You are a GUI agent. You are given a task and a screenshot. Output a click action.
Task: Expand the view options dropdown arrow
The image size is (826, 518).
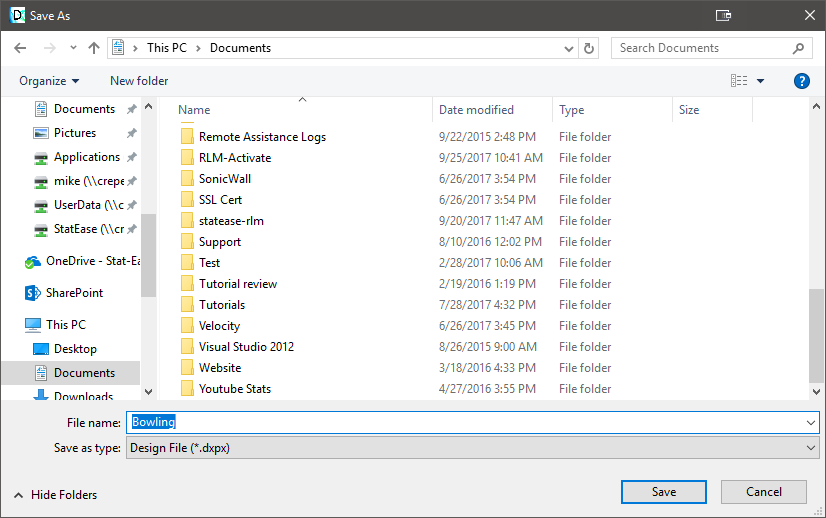pyautogui.click(x=760, y=81)
